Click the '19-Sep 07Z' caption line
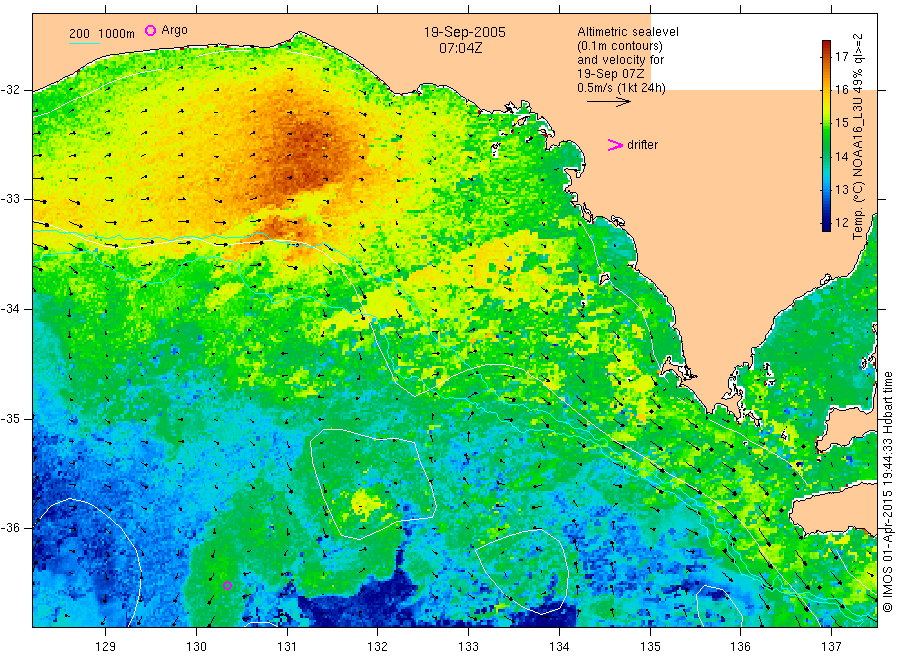Viewport: 900px width, 660px height. tap(610, 73)
